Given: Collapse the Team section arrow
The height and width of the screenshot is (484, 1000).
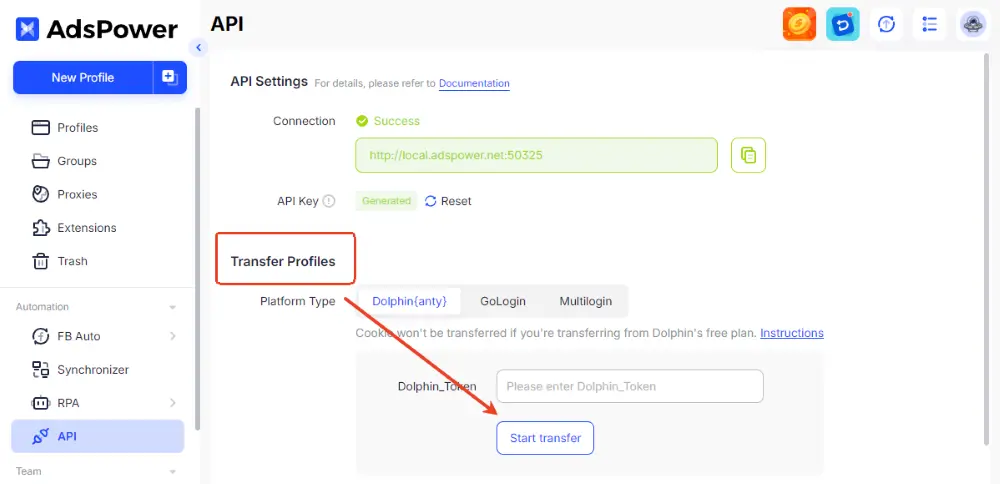Looking at the screenshot, I should [172, 472].
